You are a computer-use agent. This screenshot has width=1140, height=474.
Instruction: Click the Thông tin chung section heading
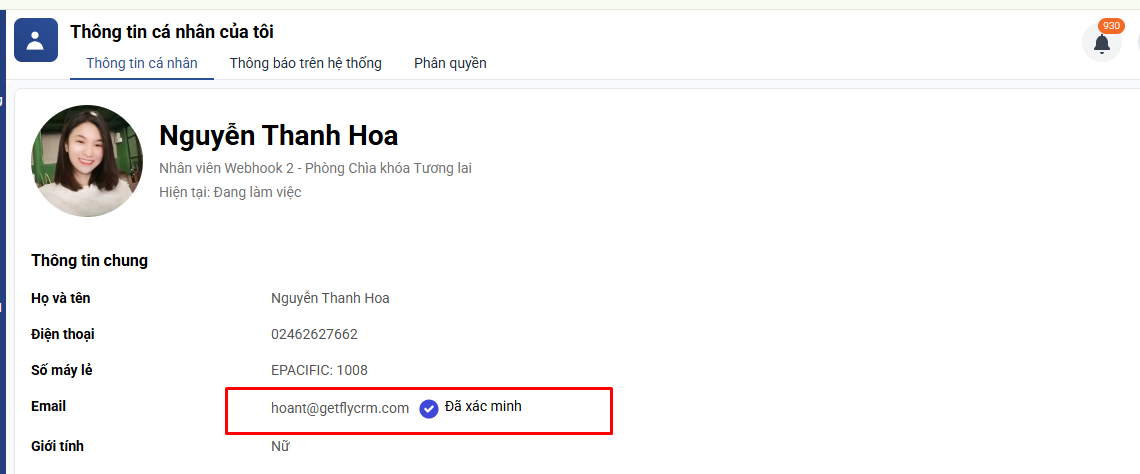click(89, 260)
